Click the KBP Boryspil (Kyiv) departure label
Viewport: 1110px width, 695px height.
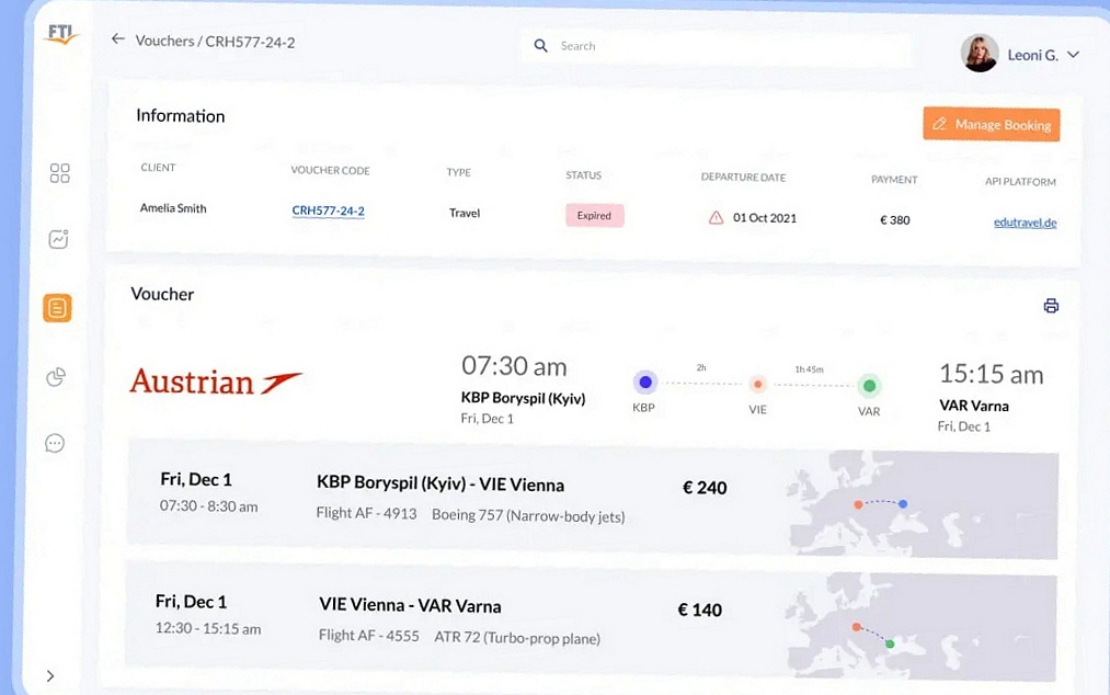click(523, 398)
